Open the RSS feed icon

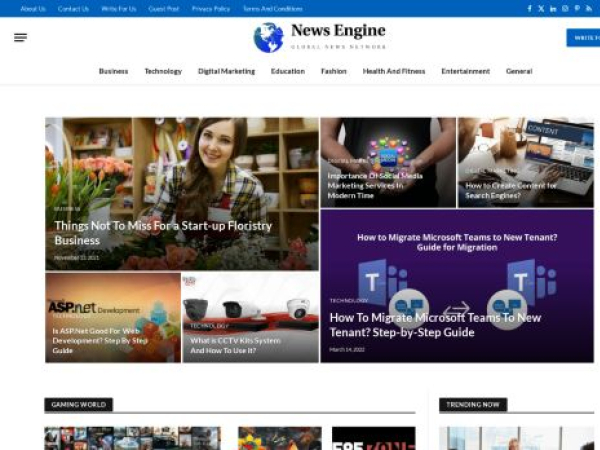[589, 8]
